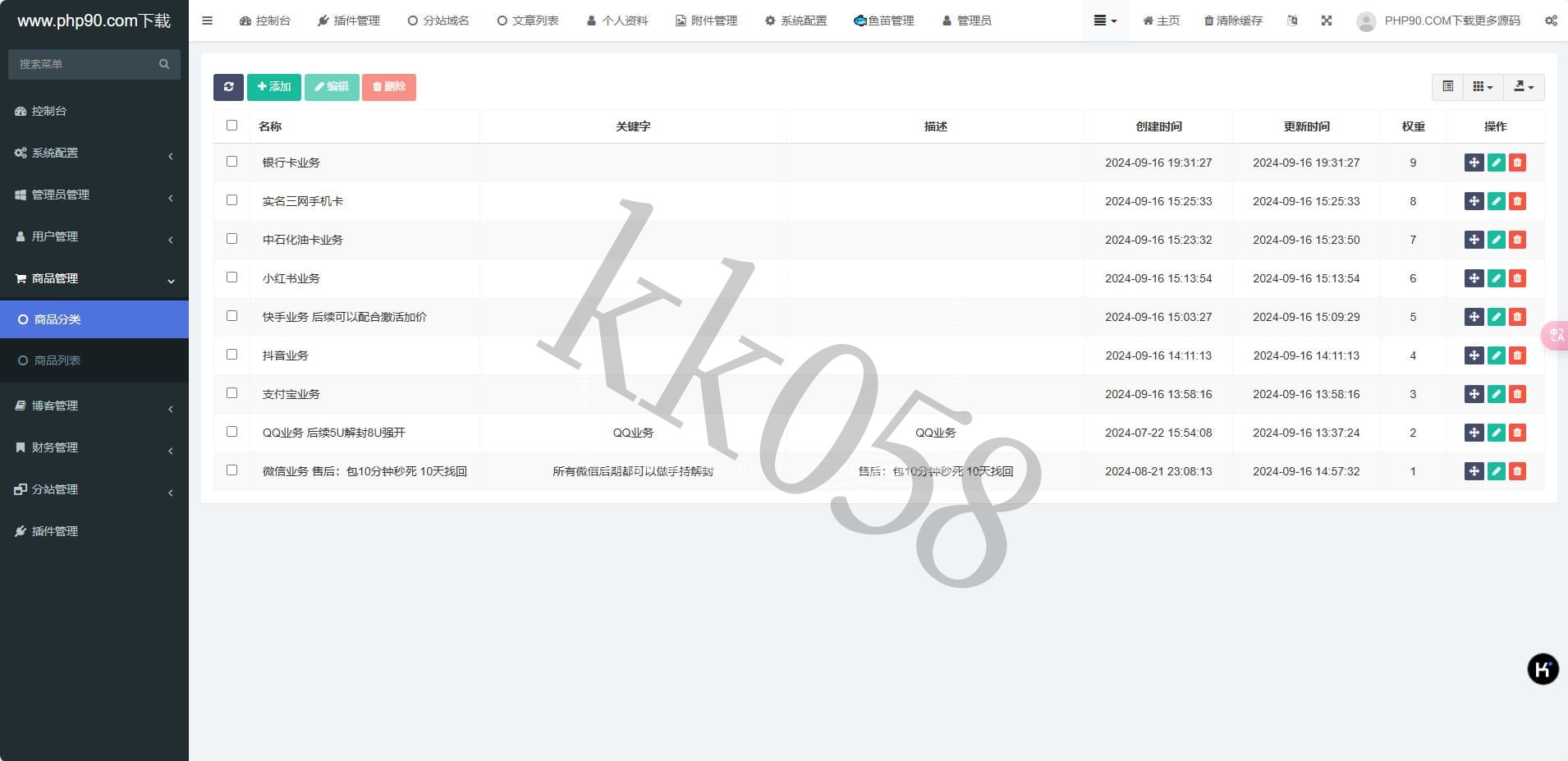
Task: Check the select-all checkbox in table header
Action: (x=232, y=126)
